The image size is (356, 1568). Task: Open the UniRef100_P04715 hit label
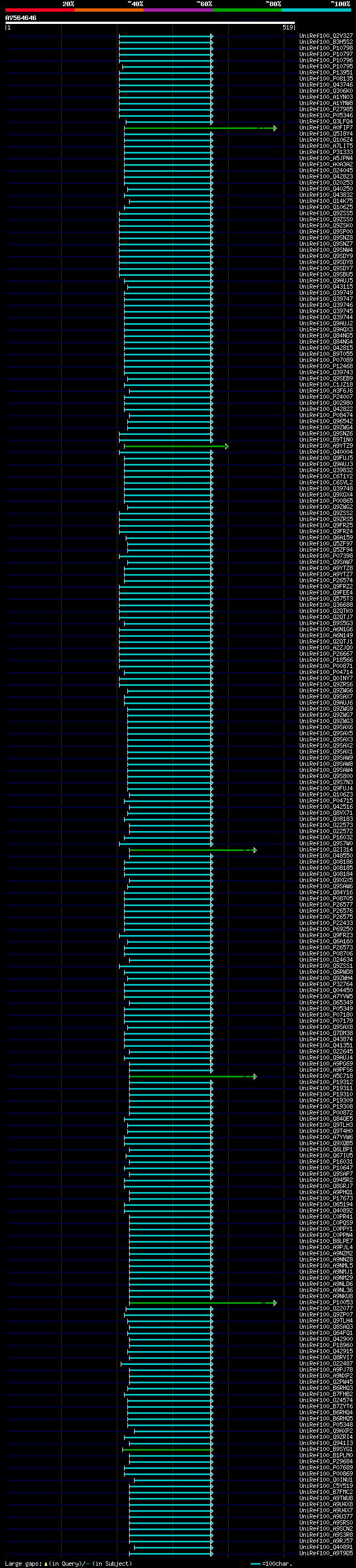point(325,800)
